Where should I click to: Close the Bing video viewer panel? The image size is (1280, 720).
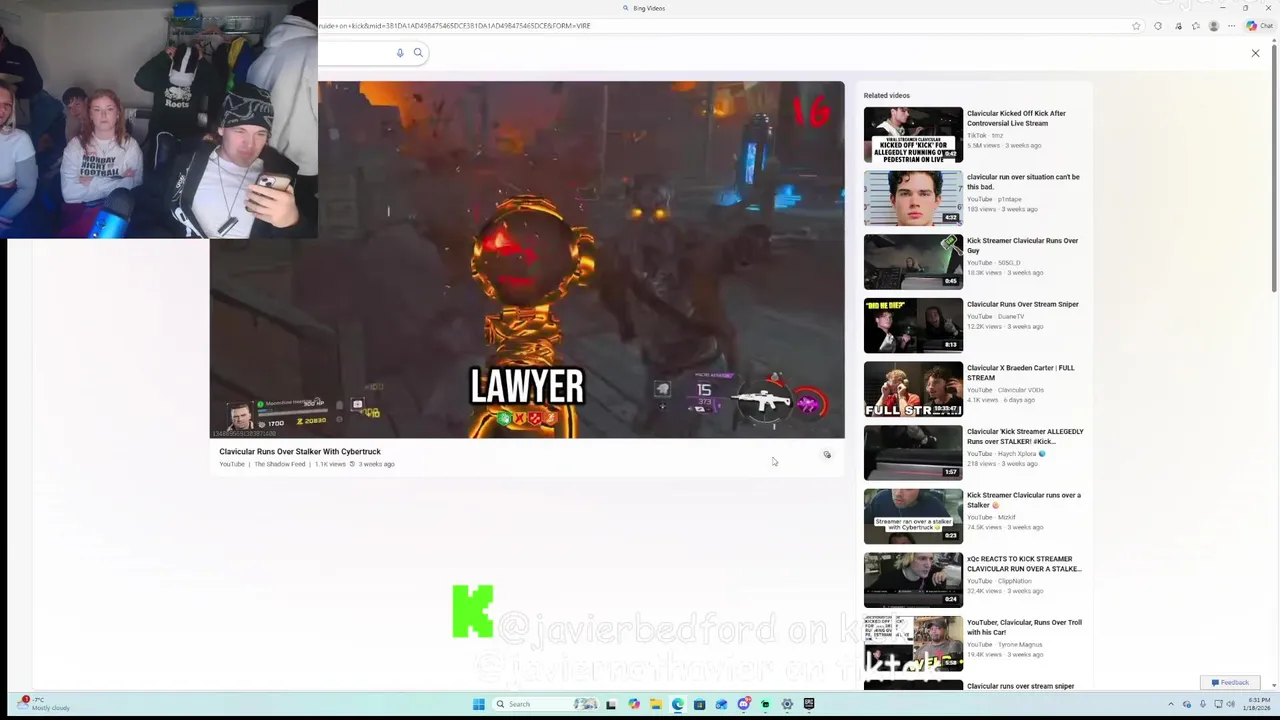pyautogui.click(x=1255, y=53)
